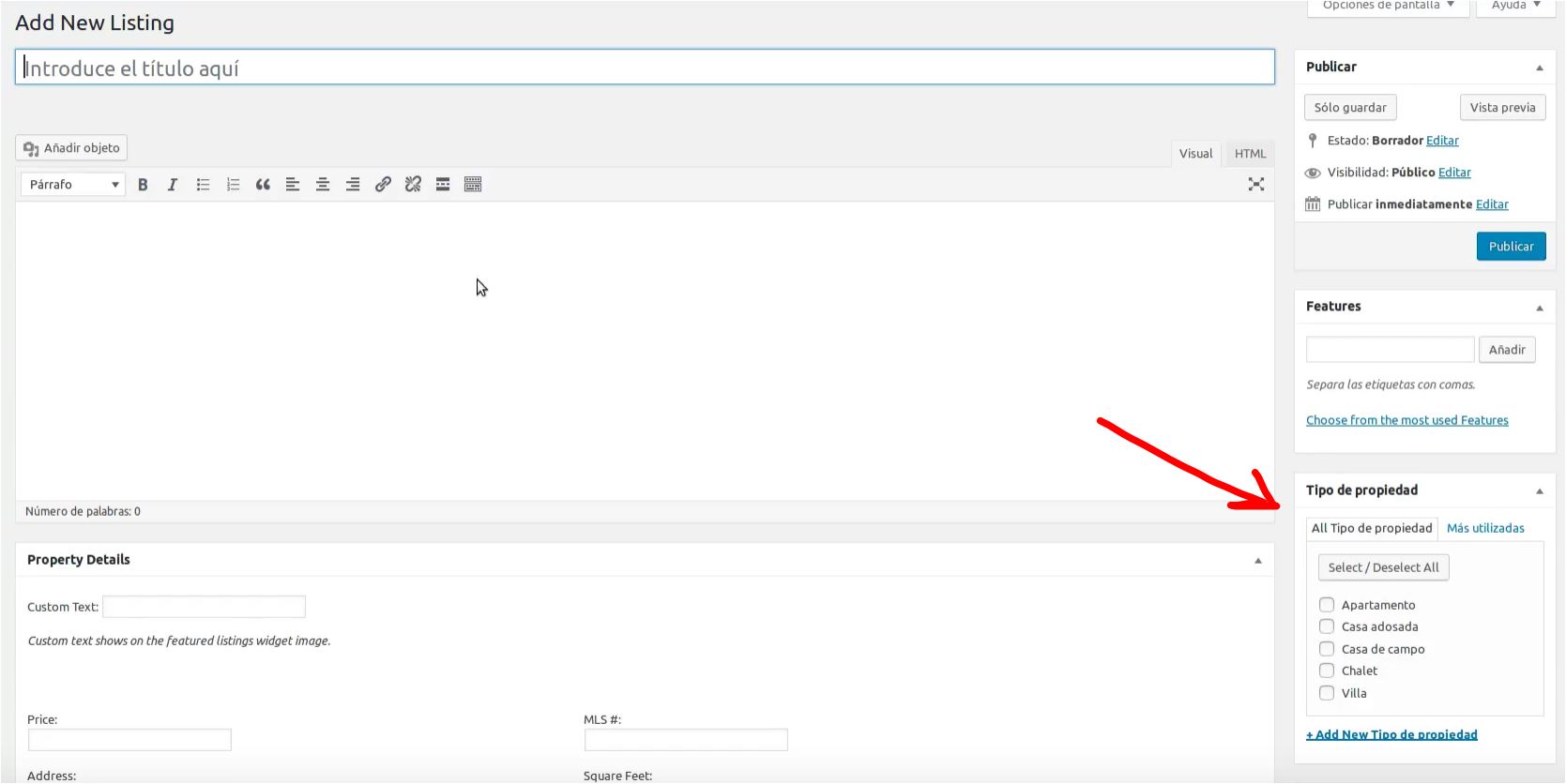Insert a link with the chain icon
This screenshot has height=784, width=1566.
383,185
